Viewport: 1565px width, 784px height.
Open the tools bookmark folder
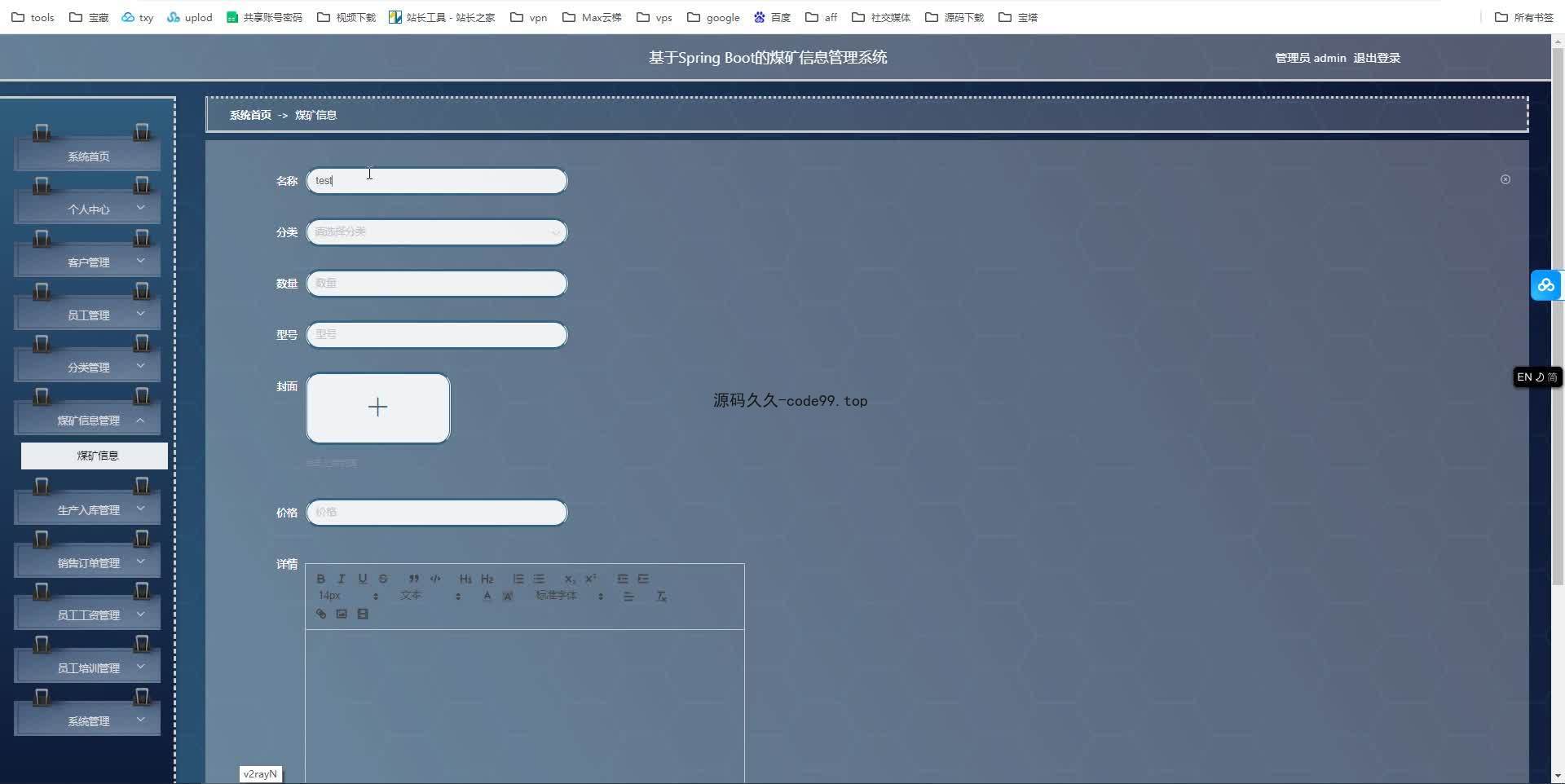[x=33, y=17]
